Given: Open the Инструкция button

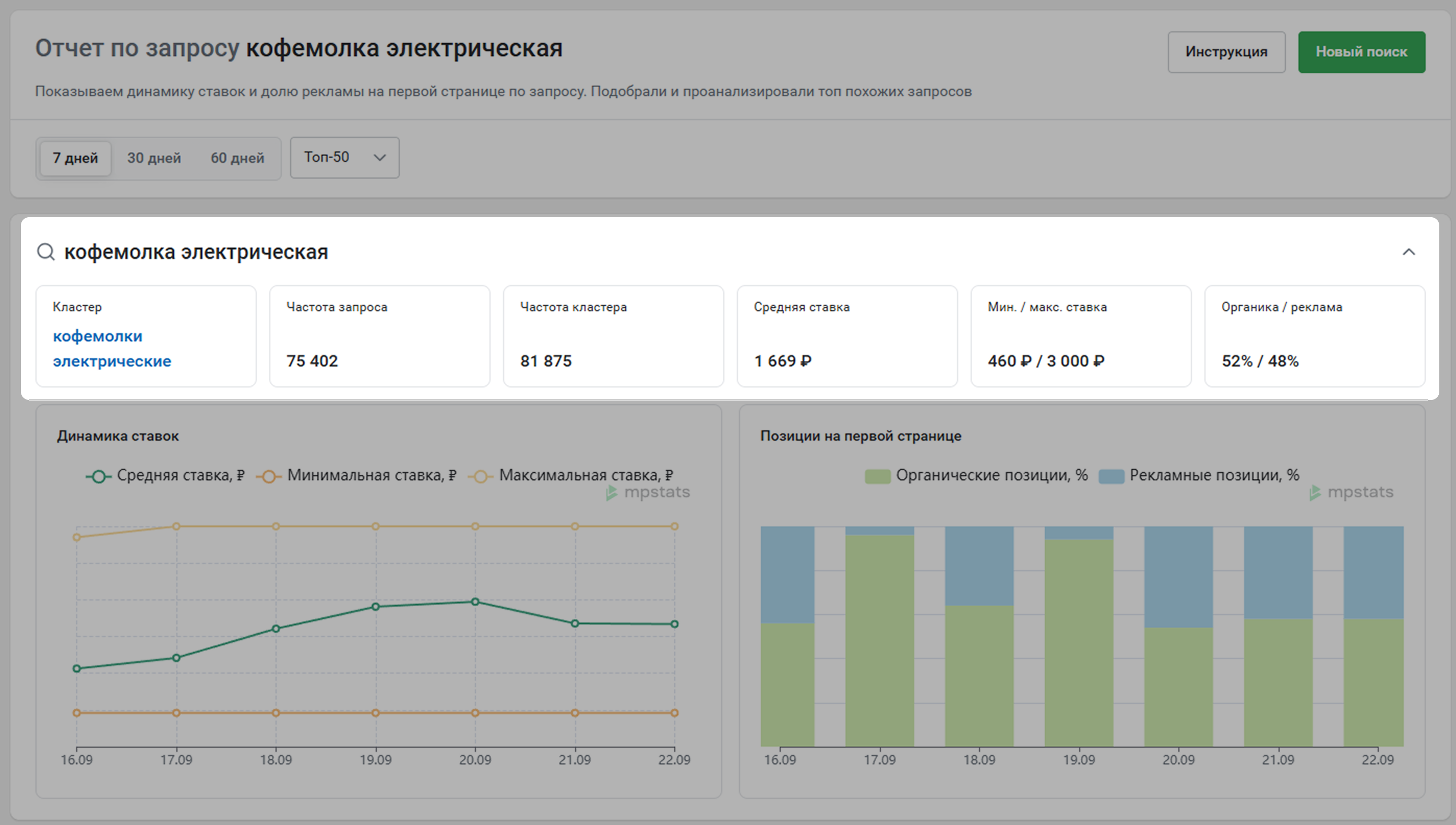Looking at the screenshot, I should click(1226, 52).
